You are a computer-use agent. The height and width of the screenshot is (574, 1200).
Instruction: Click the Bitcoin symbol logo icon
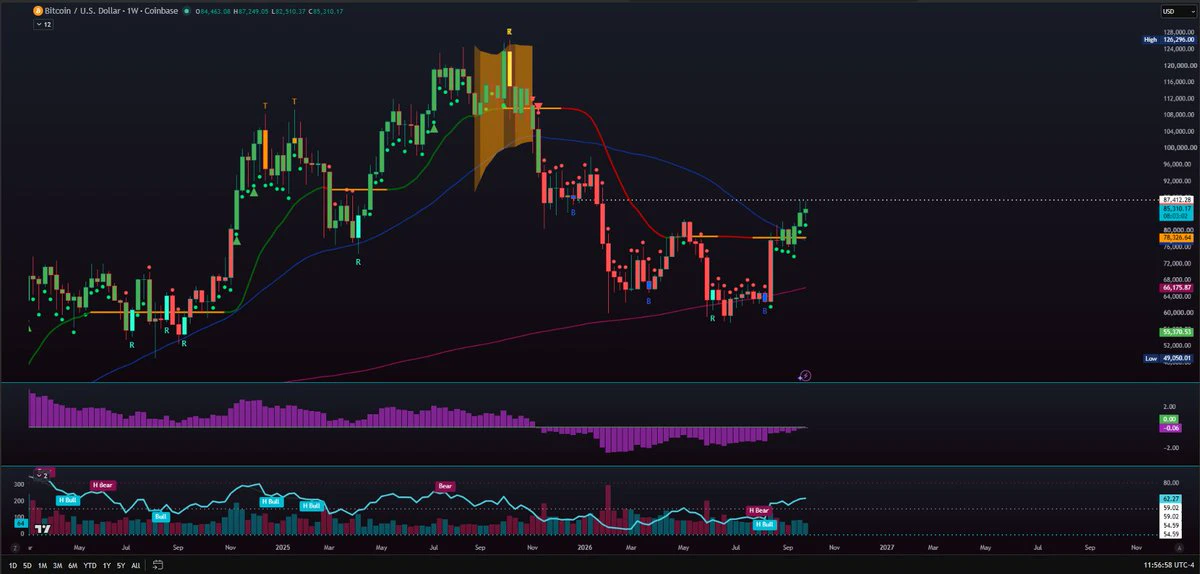pos(38,11)
